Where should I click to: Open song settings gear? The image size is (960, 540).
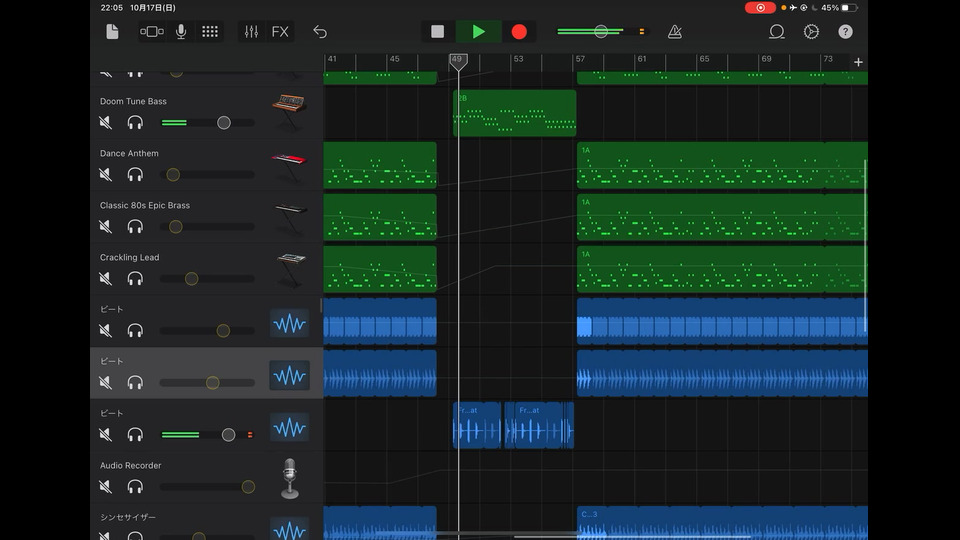pyautogui.click(x=811, y=32)
